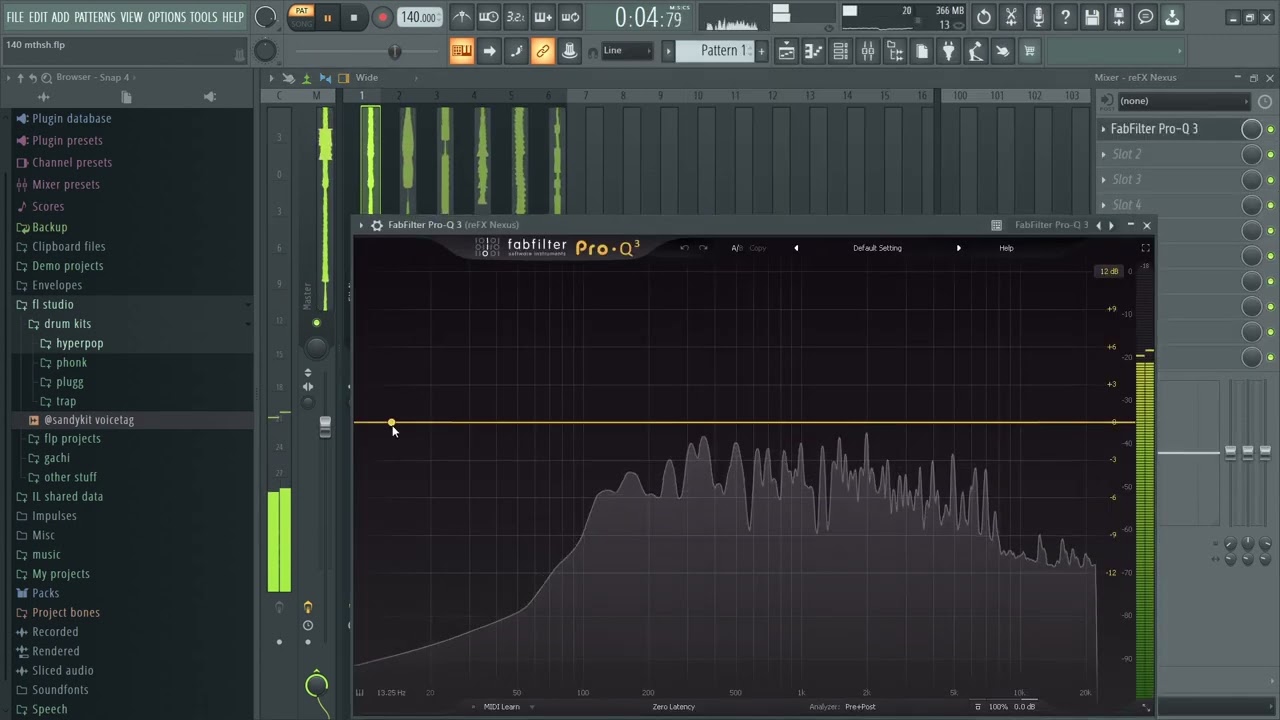Click the FabFilter Pro-Q 3 mixer slot
Image resolution: width=1280 pixels, height=720 pixels.
point(1154,128)
